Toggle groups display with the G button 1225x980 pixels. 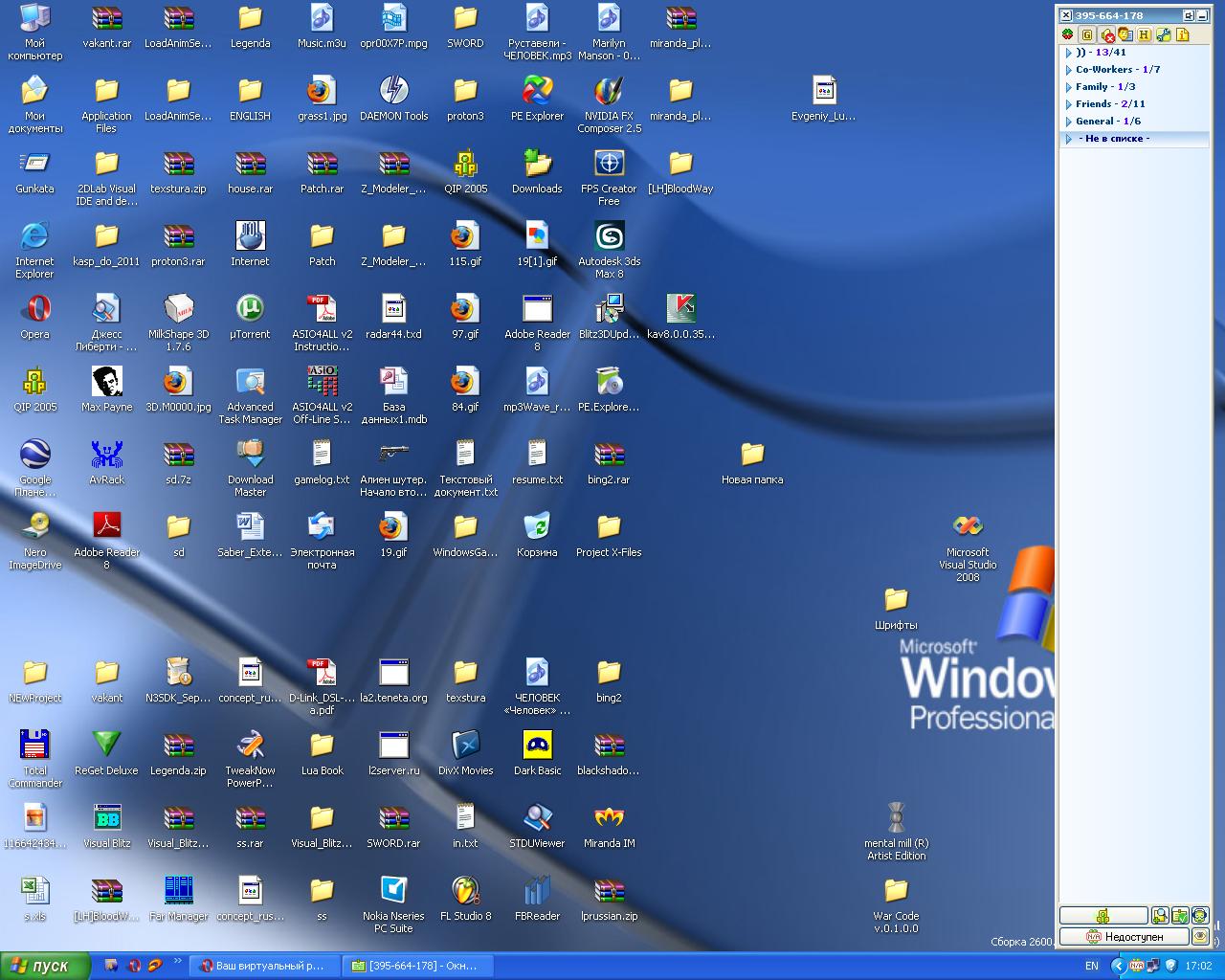1087,35
